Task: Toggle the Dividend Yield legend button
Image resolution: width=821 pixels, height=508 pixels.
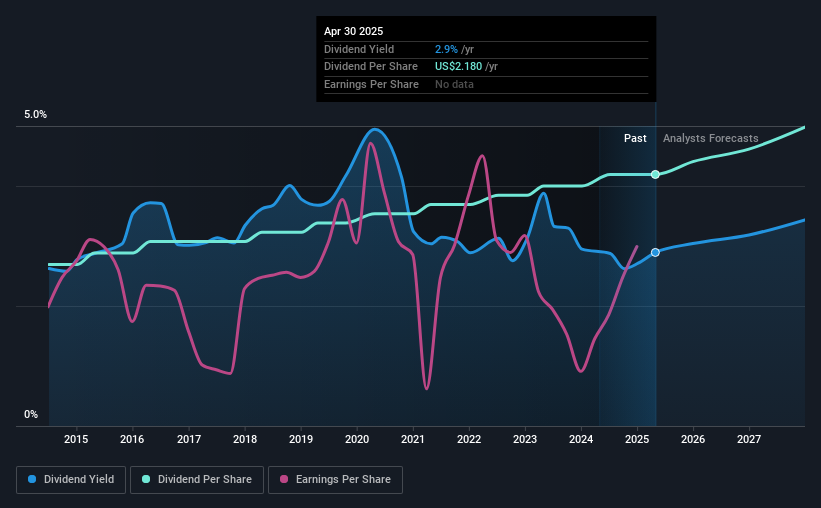Action: pyautogui.click(x=71, y=480)
